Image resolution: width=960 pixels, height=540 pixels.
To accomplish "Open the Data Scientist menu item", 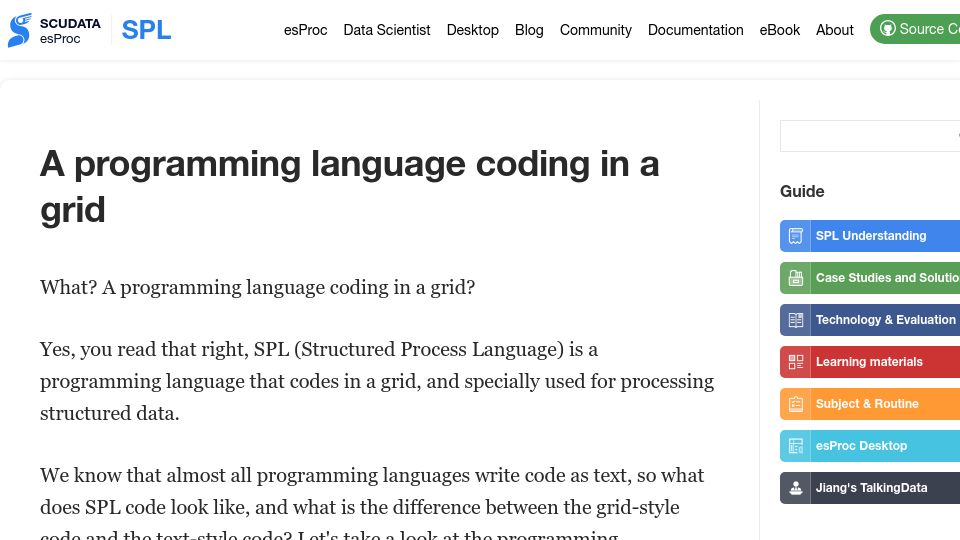I will (387, 30).
